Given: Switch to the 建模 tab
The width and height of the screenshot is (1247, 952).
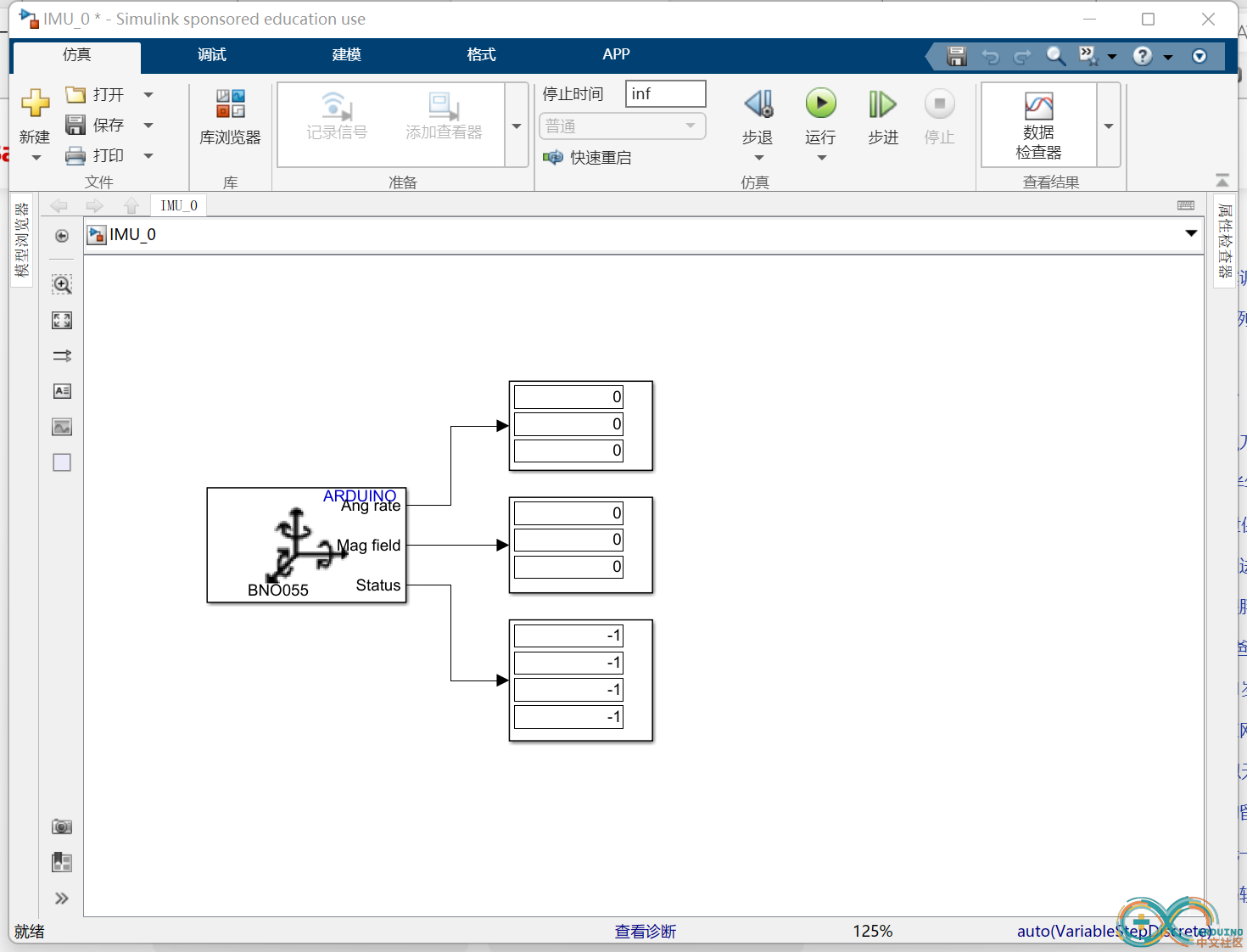Looking at the screenshot, I should coord(347,55).
